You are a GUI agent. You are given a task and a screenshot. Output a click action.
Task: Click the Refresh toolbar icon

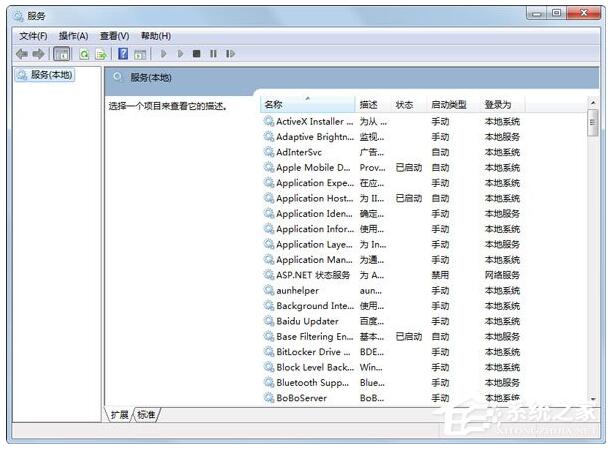(84, 54)
